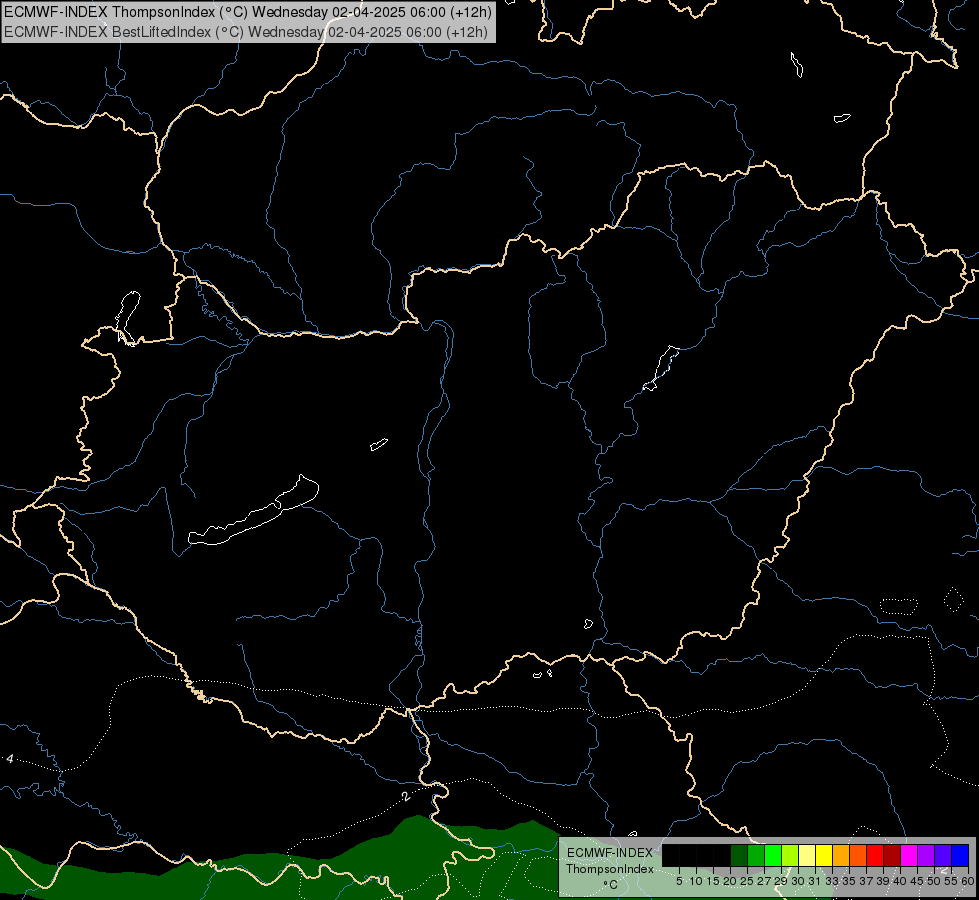The image size is (979, 900).
Task: Select the bright yellow 31-33 legend swatch
Action: pyautogui.click(x=824, y=855)
